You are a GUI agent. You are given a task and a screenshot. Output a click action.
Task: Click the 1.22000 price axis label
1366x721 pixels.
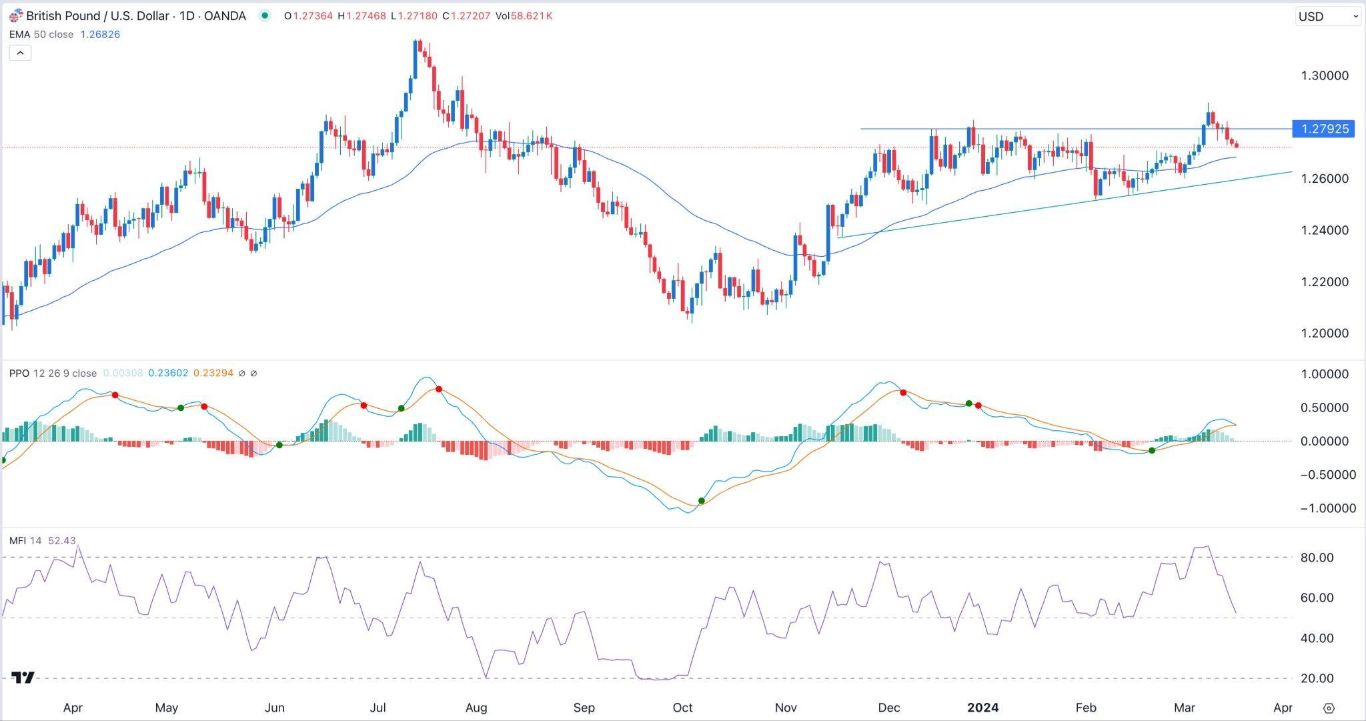point(1323,282)
